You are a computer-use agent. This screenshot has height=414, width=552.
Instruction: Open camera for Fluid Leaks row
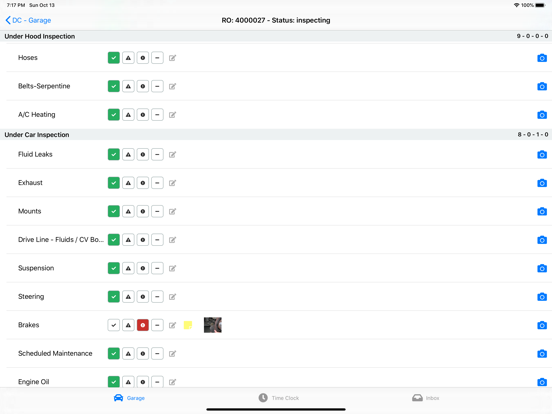pos(542,154)
